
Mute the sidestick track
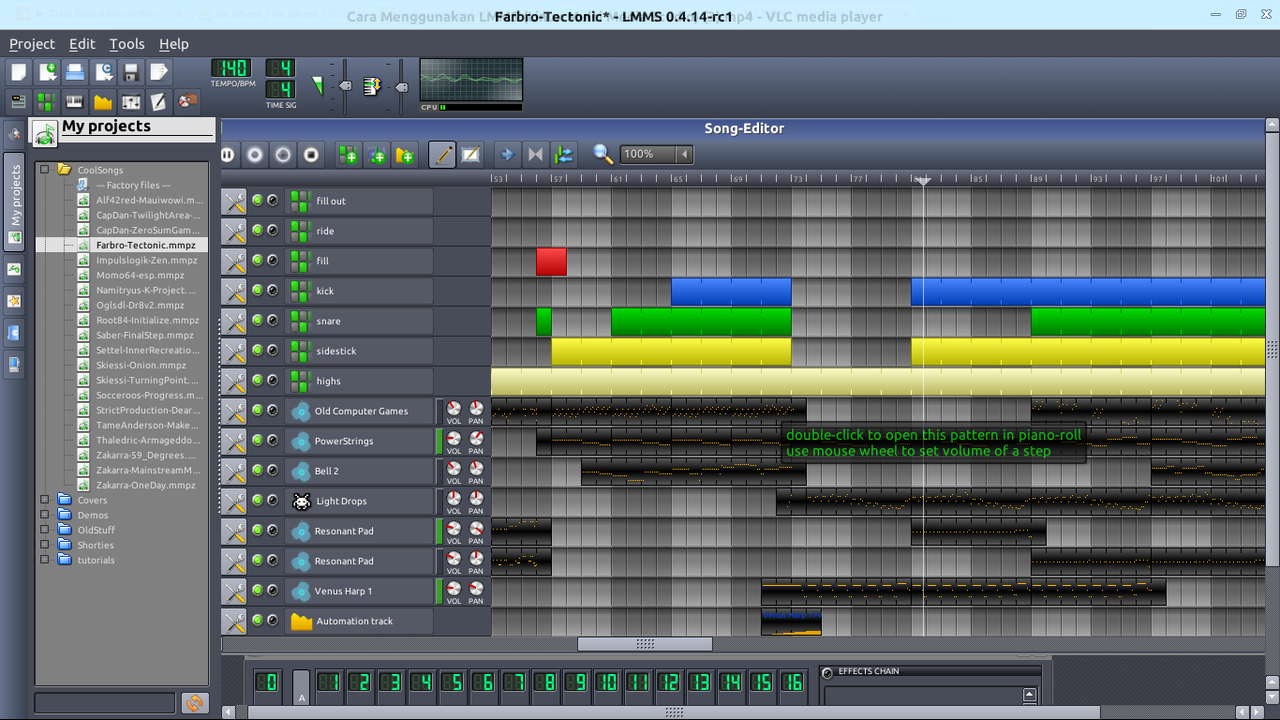pos(257,350)
